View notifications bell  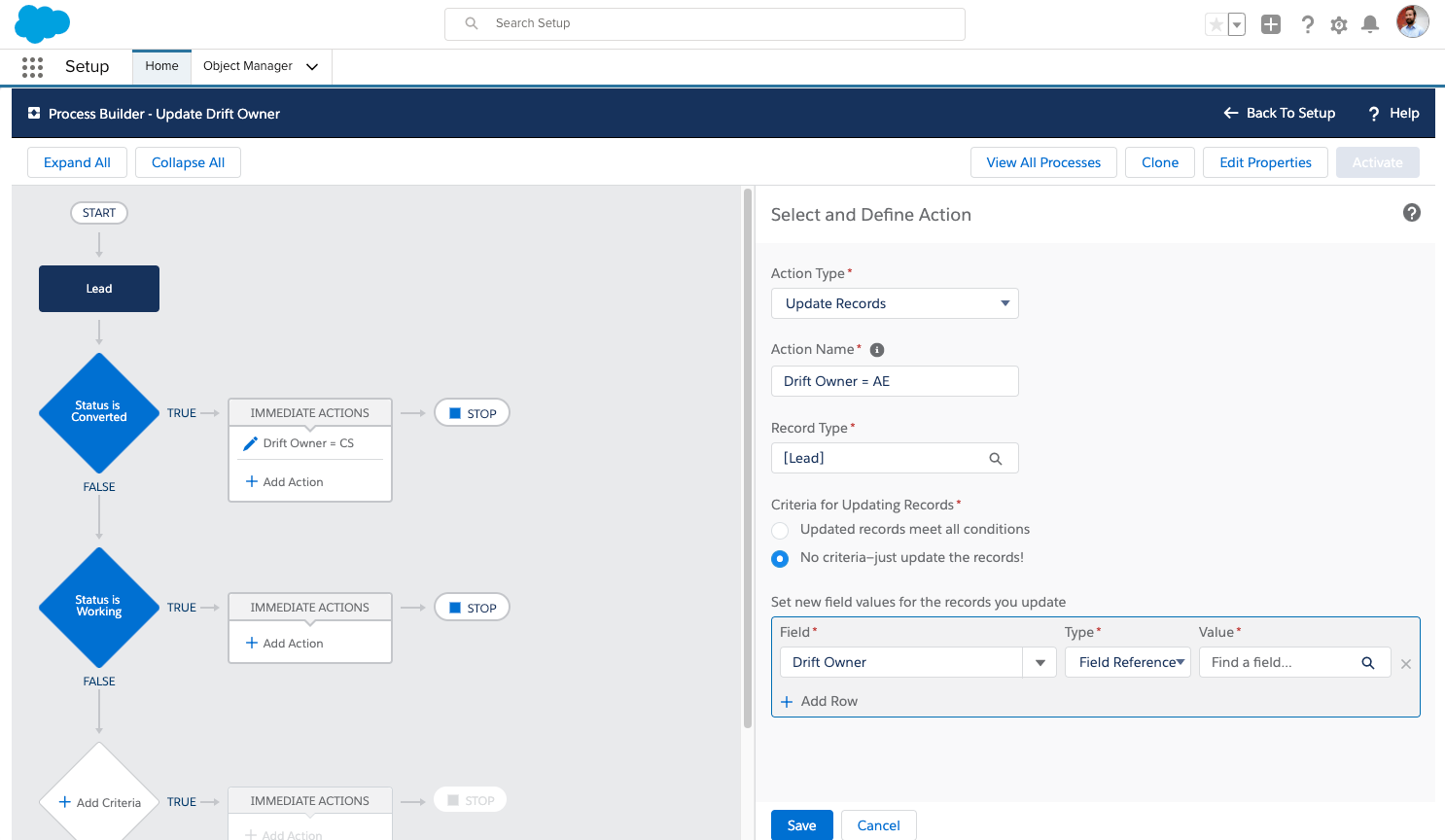click(x=1370, y=24)
